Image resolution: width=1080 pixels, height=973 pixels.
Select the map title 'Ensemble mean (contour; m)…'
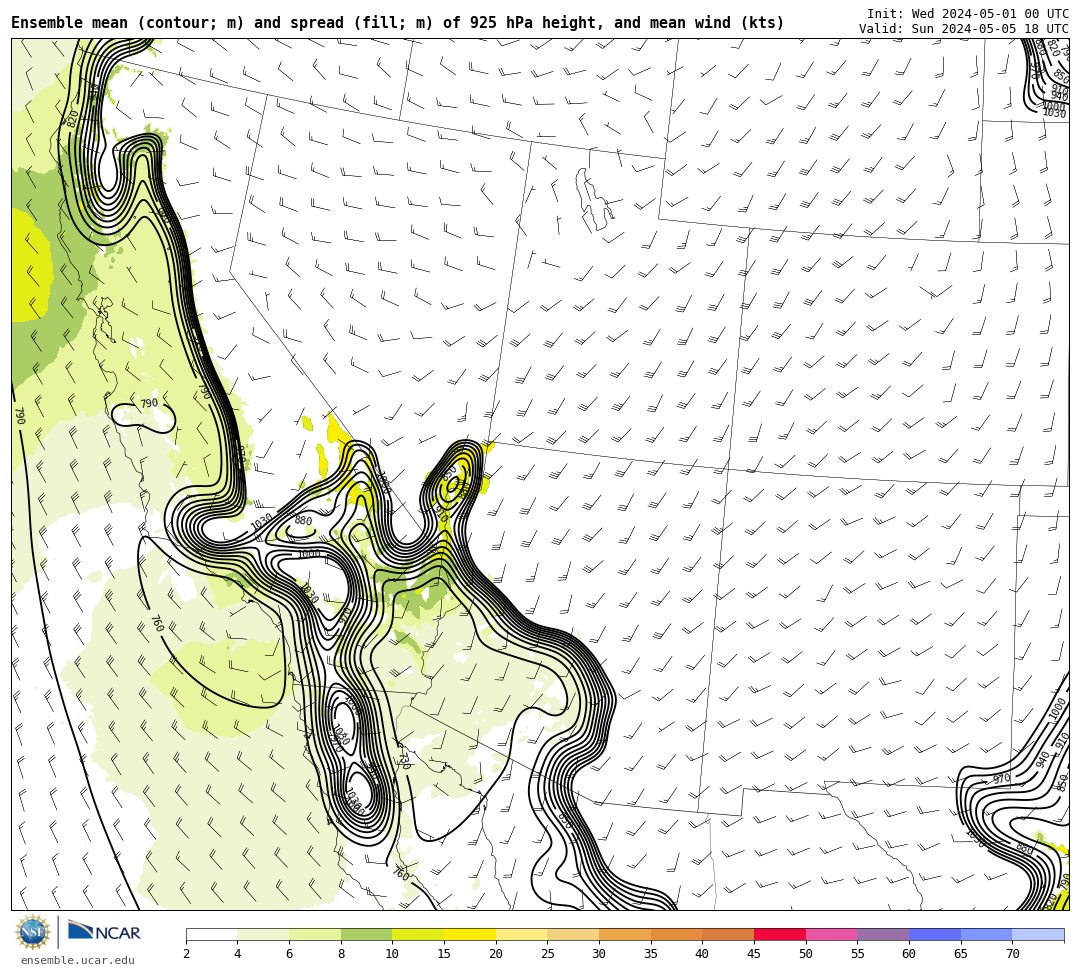tap(397, 23)
